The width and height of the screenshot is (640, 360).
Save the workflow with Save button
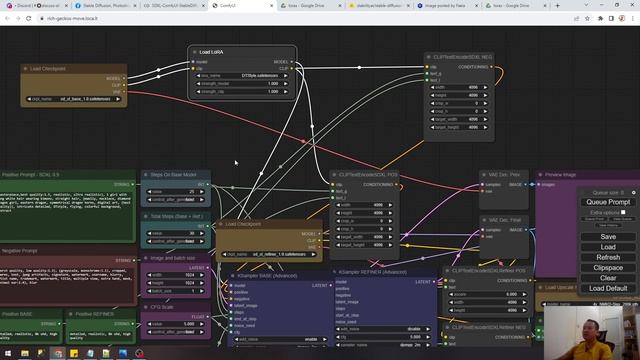pyautogui.click(x=608, y=237)
